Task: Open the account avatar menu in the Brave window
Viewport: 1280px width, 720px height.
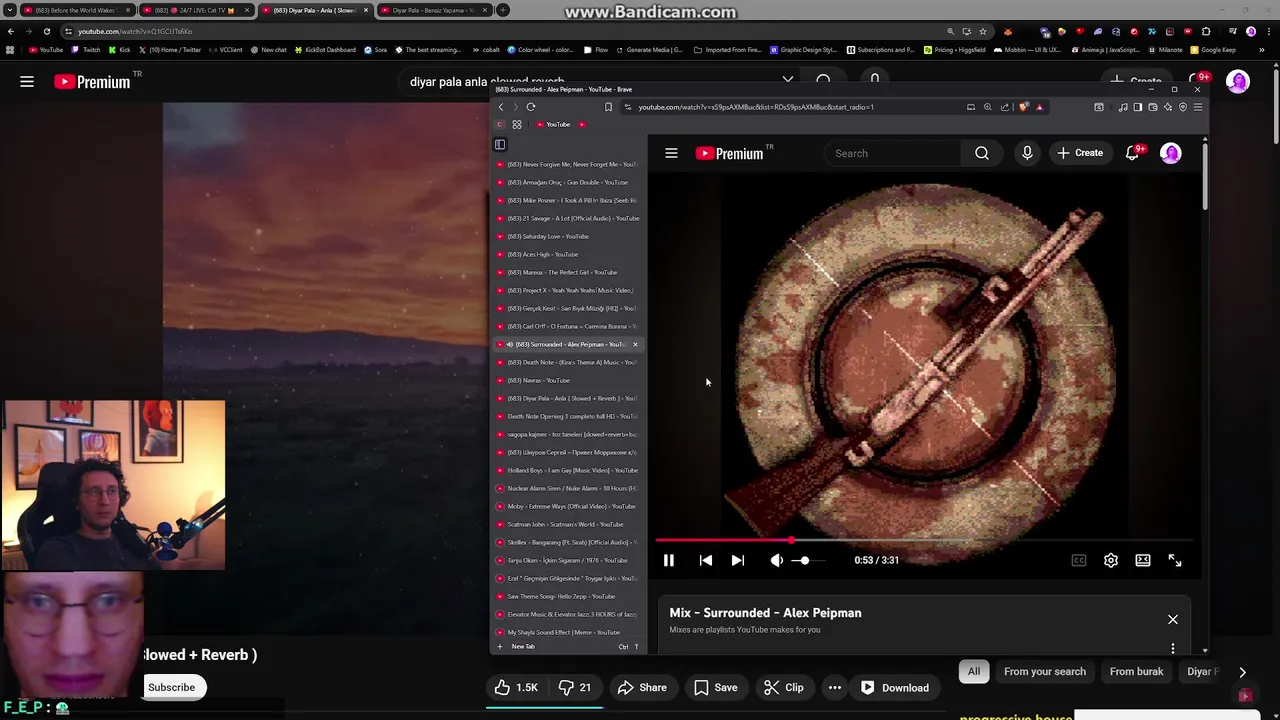Action: click(x=1170, y=153)
